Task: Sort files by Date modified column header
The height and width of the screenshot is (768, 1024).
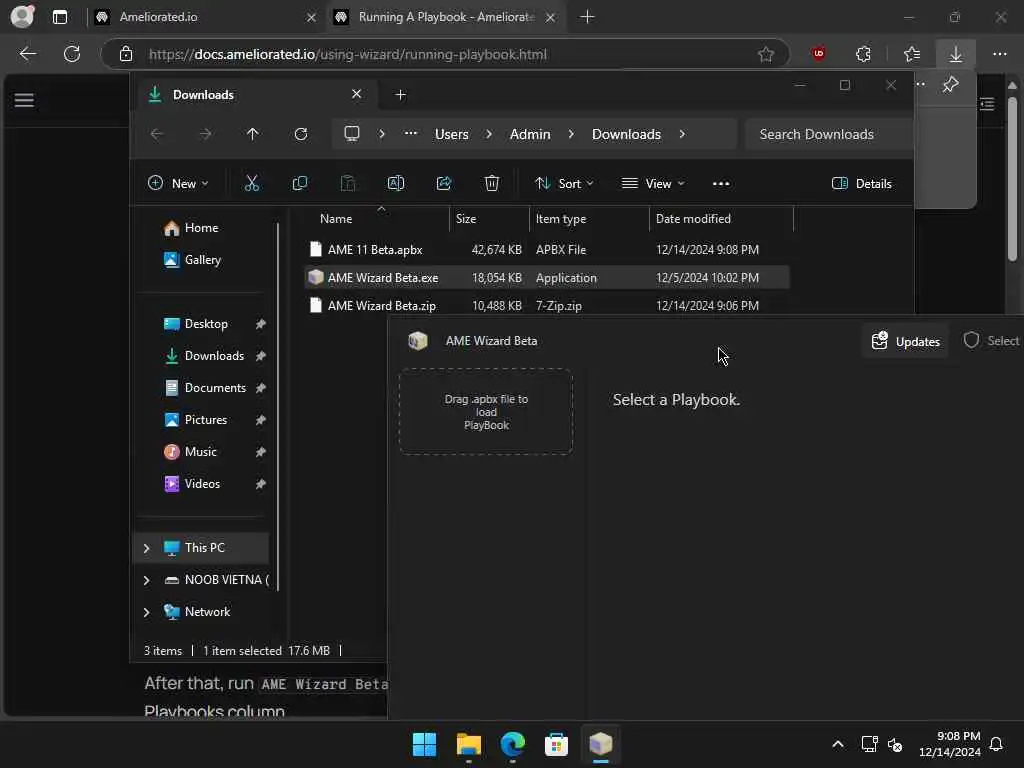Action: [721, 219]
